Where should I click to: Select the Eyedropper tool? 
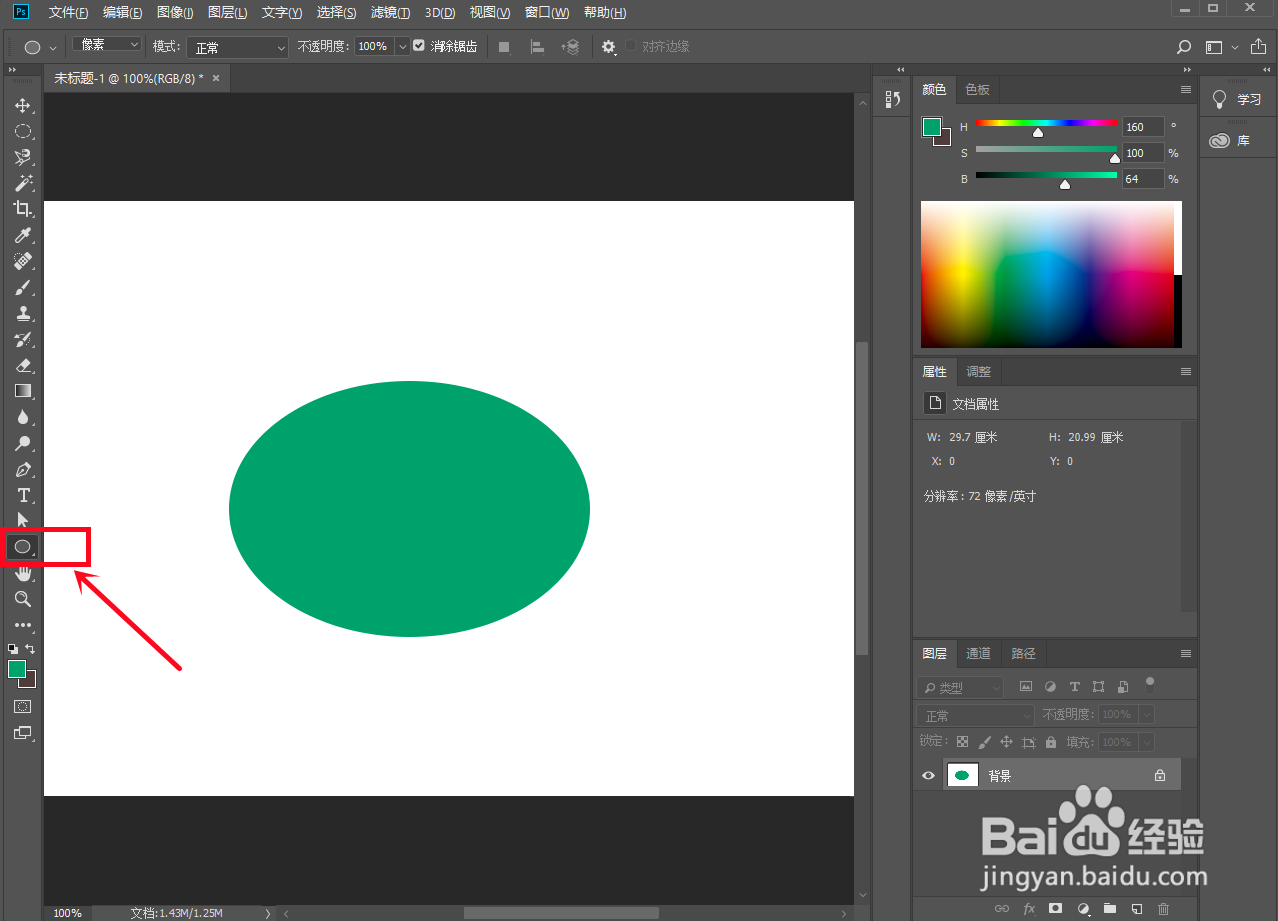pyautogui.click(x=22, y=235)
